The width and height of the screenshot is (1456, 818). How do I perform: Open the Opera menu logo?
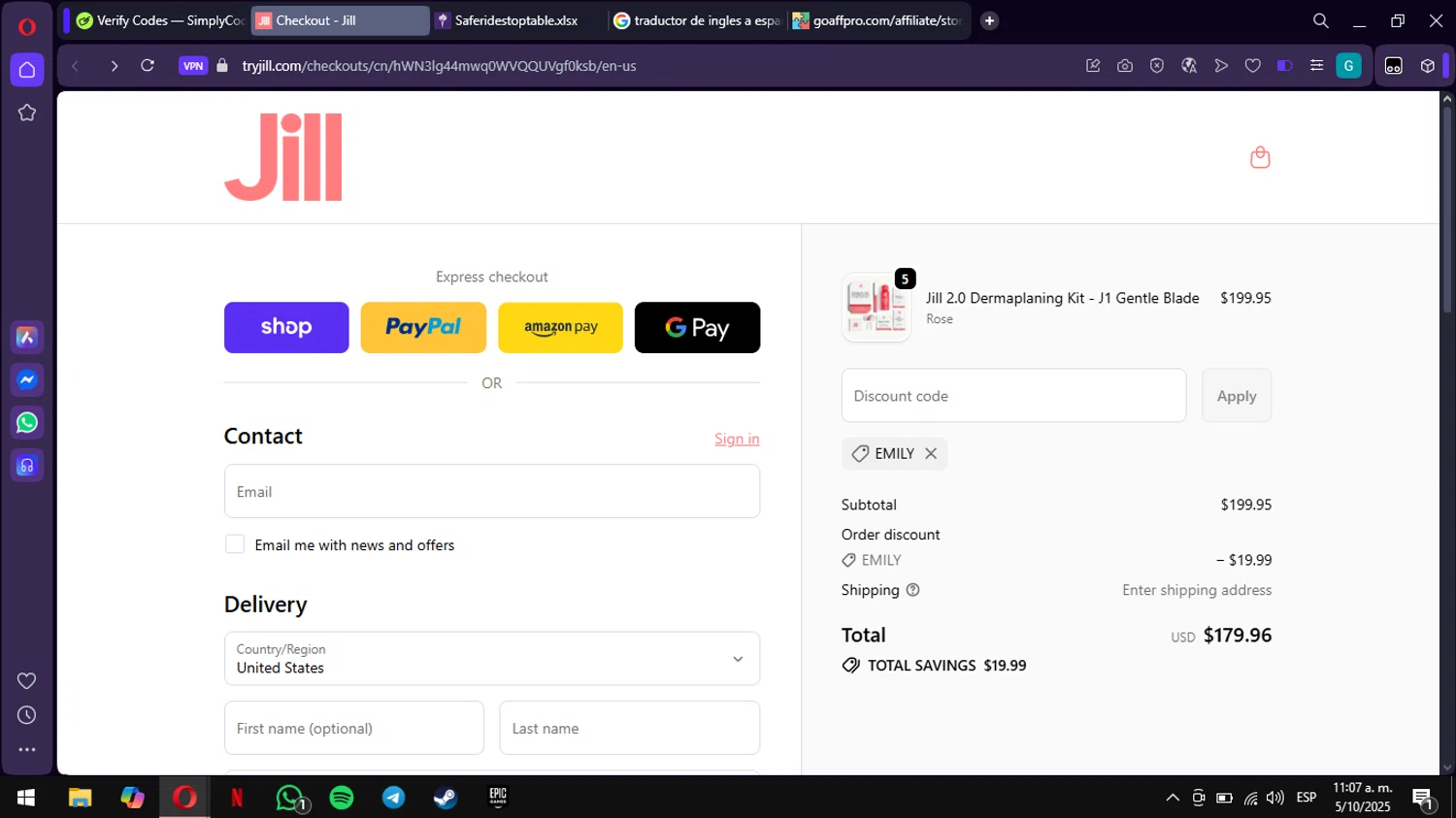point(26,26)
